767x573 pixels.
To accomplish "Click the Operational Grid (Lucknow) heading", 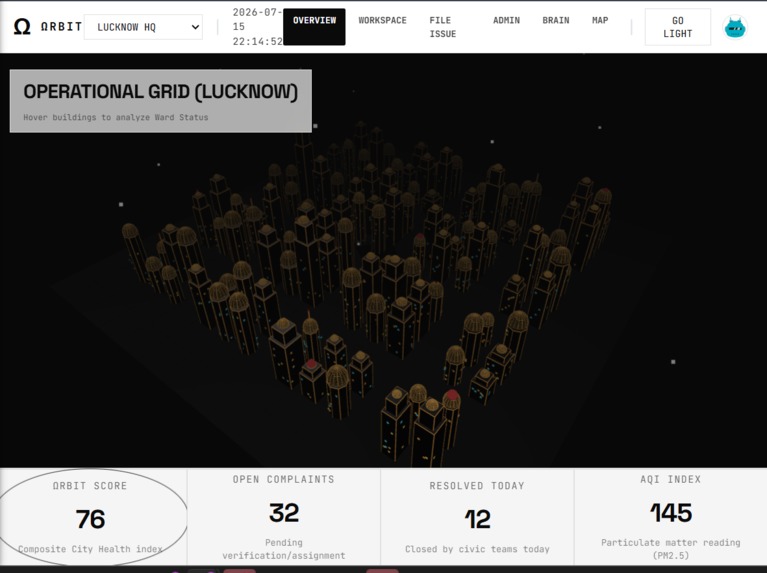I will click(160, 92).
